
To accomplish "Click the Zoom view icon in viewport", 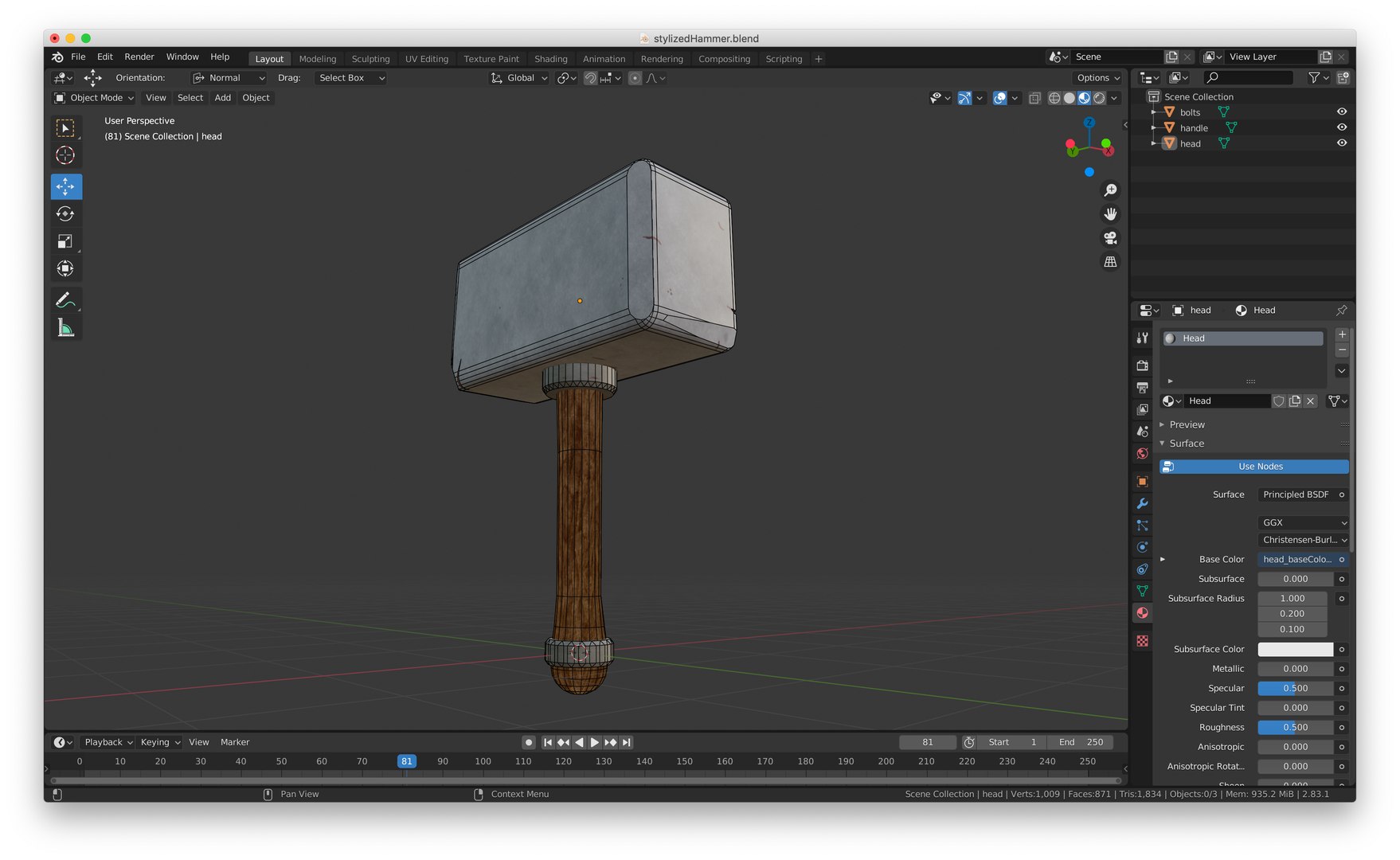I will point(1110,190).
